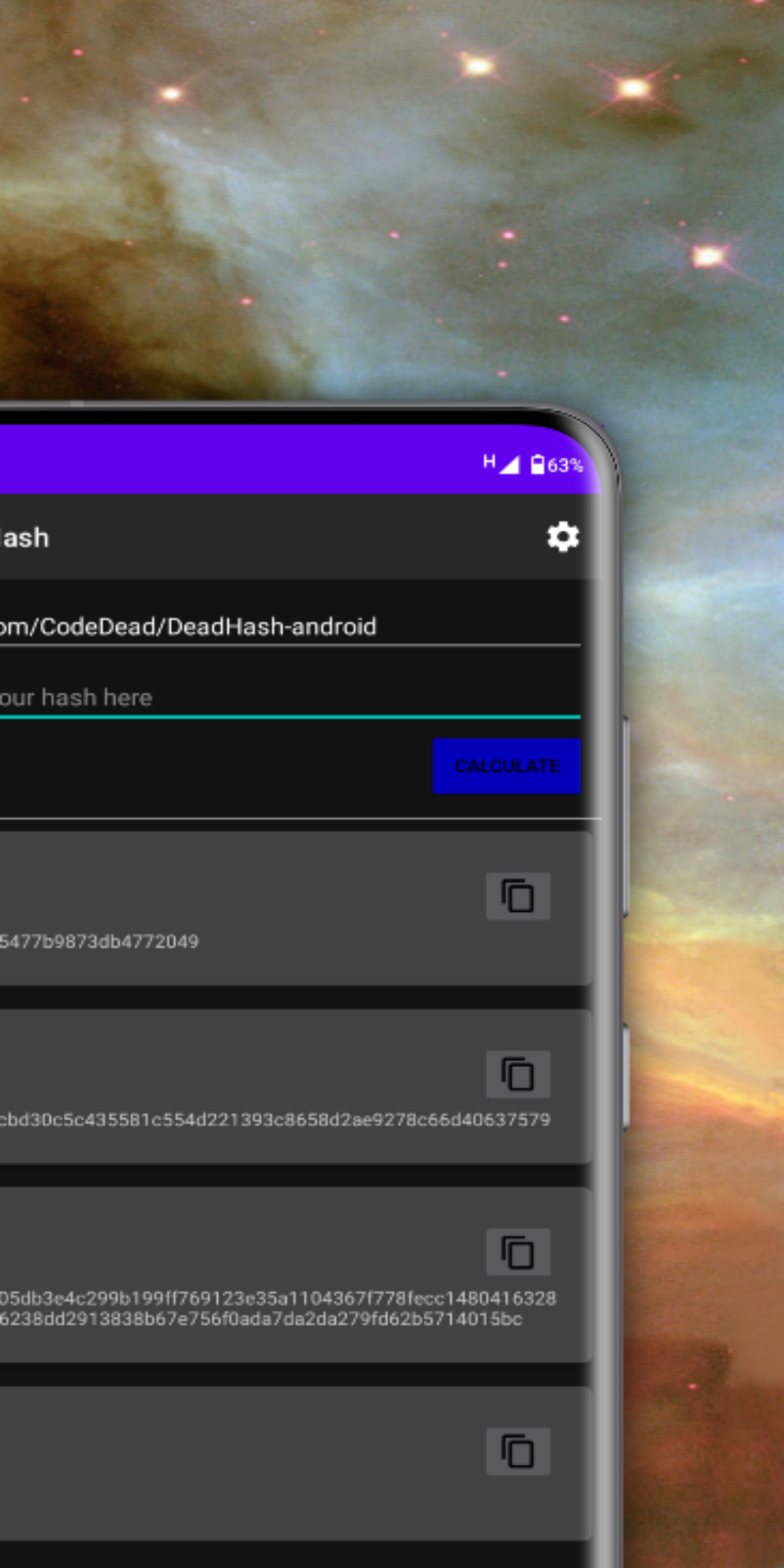Image resolution: width=784 pixels, height=1568 pixels.
Task: Copy the hash ending in 66d40637579
Action: click(x=518, y=1074)
